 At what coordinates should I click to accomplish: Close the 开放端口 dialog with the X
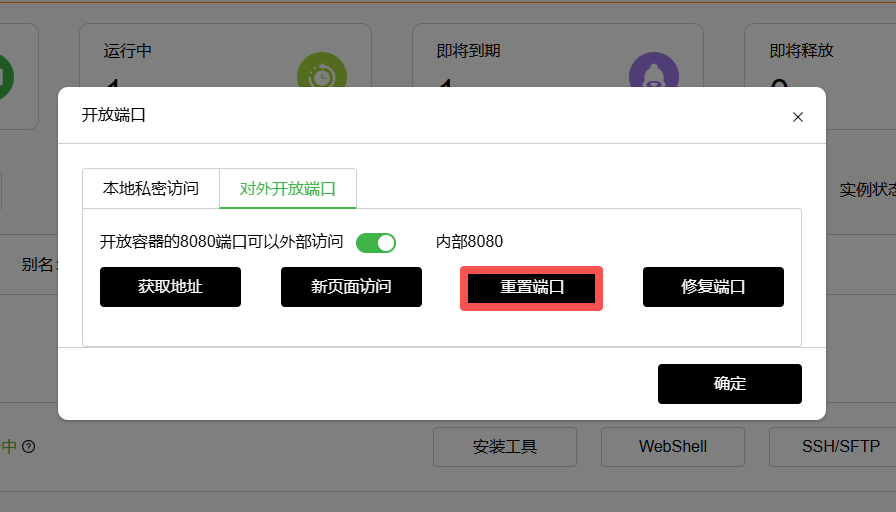click(798, 117)
